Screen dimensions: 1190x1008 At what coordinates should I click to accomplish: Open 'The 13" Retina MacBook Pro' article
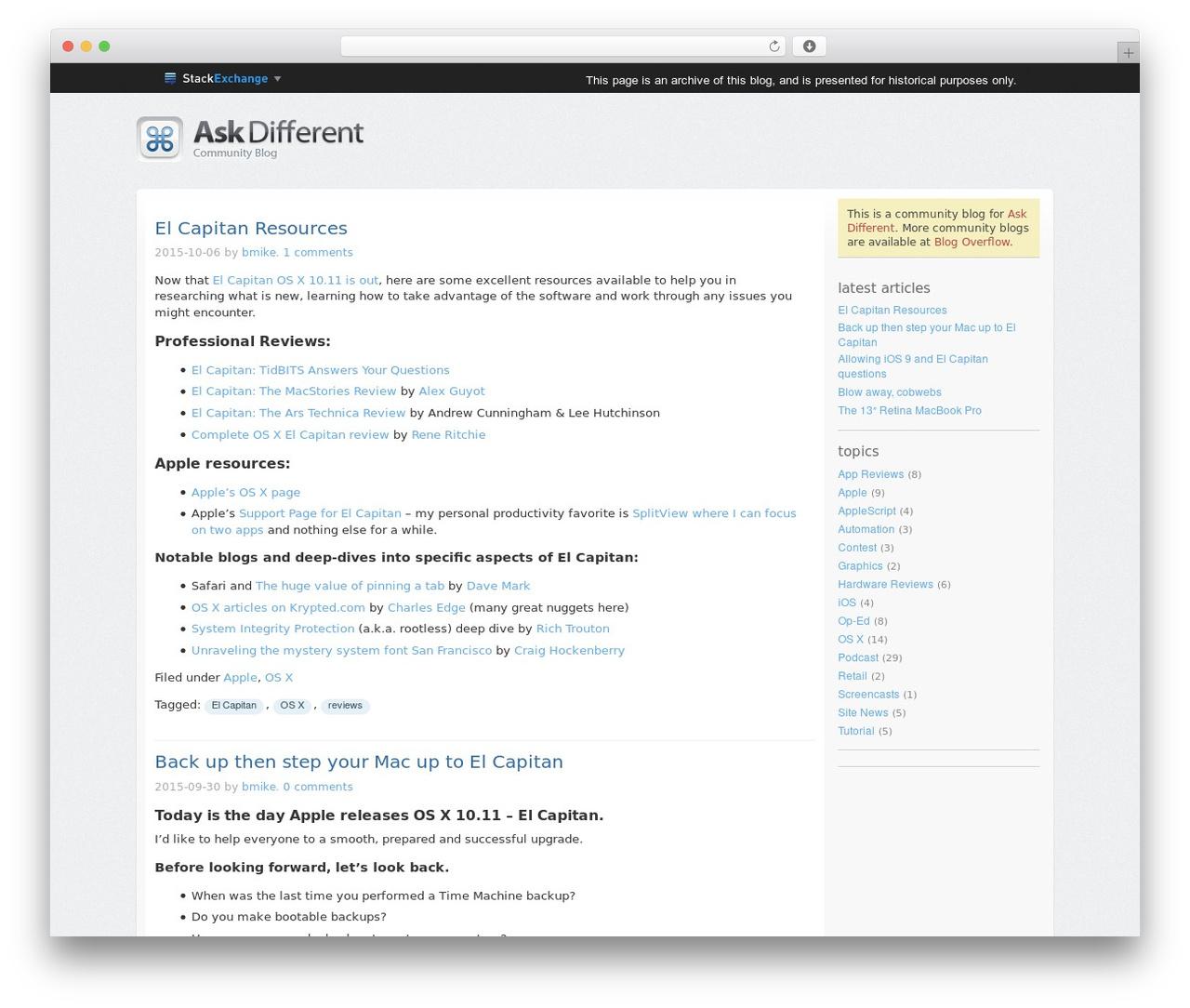909,410
